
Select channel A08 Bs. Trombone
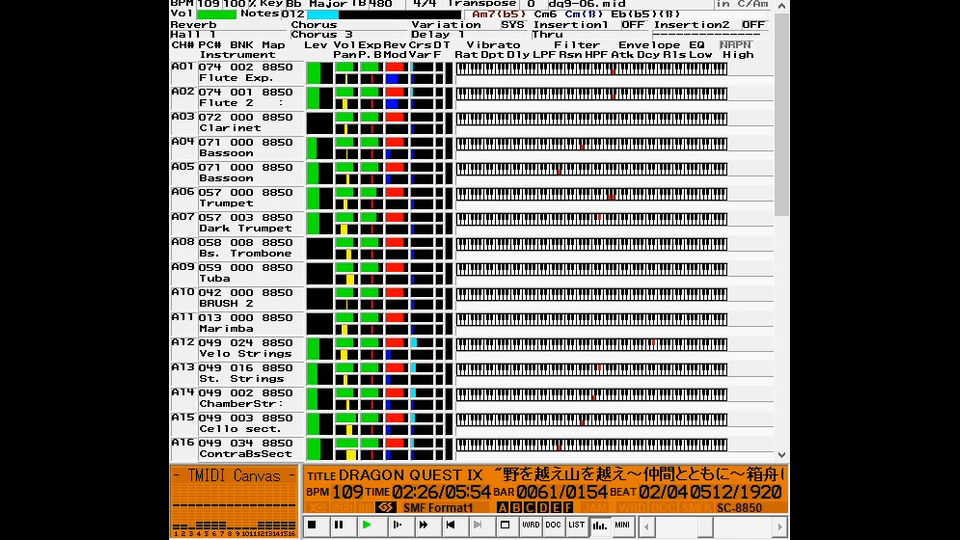tap(238, 249)
